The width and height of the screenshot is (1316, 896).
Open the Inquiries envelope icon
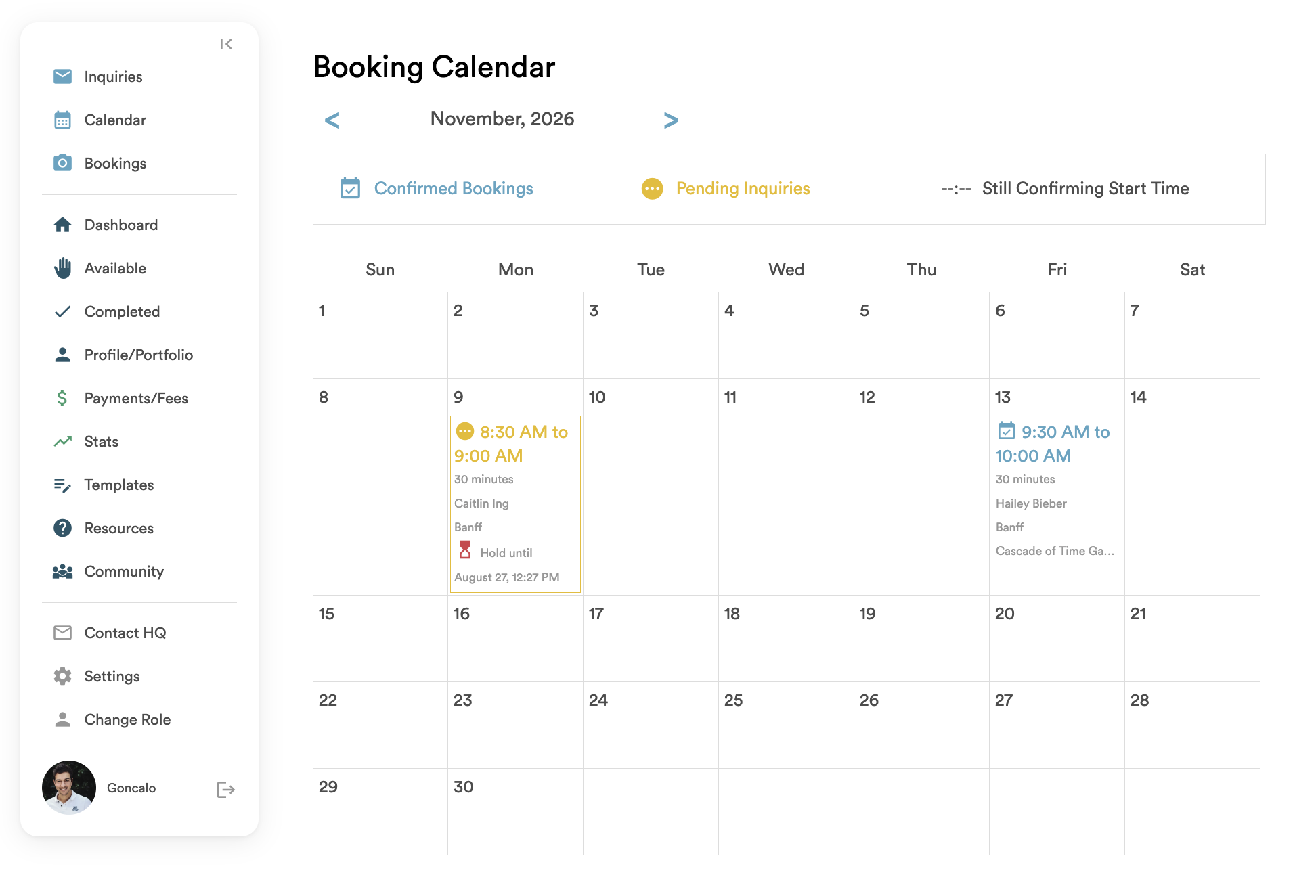pos(62,76)
